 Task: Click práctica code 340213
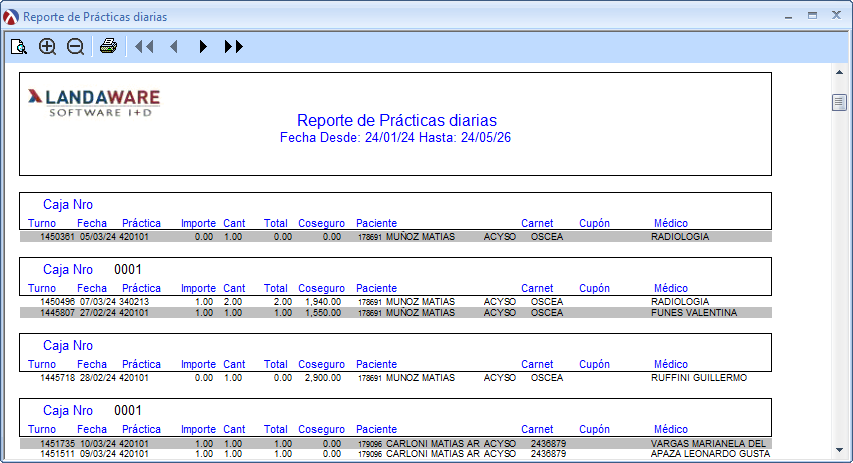pyautogui.click(x=134, y=302)
